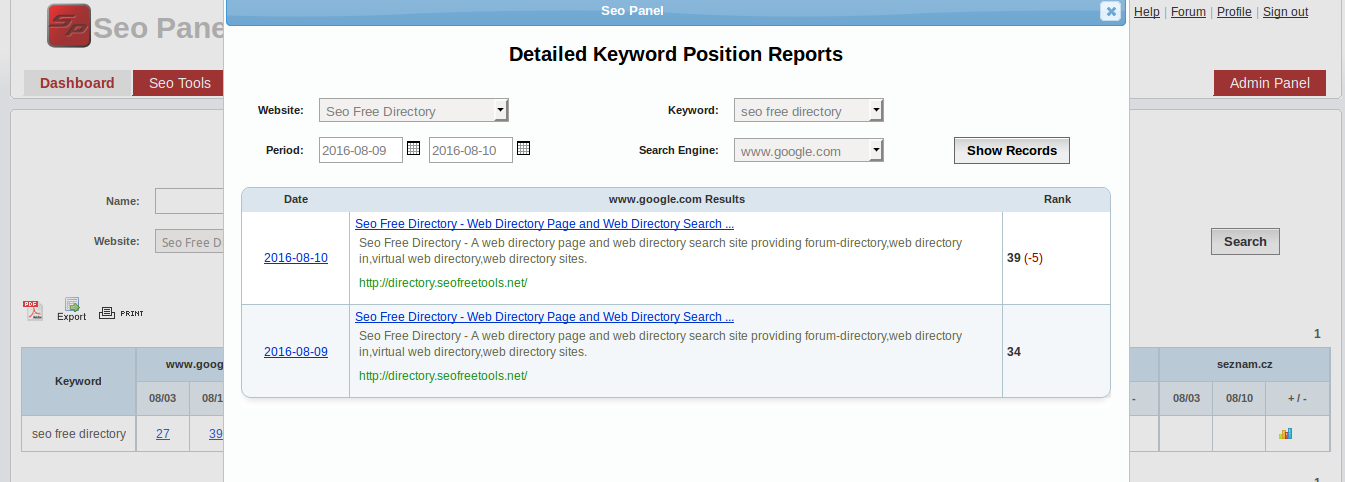The height and width of the screenshot is (482, 1345).
Task: Click the www.google.com Results column header
Action: (677, 199)
